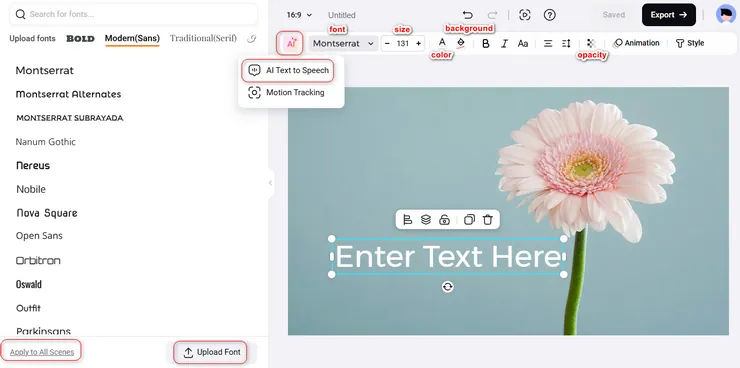
Task: Click the rotate handle below text box
Action: pyautogui.click(x=447, y=286)
